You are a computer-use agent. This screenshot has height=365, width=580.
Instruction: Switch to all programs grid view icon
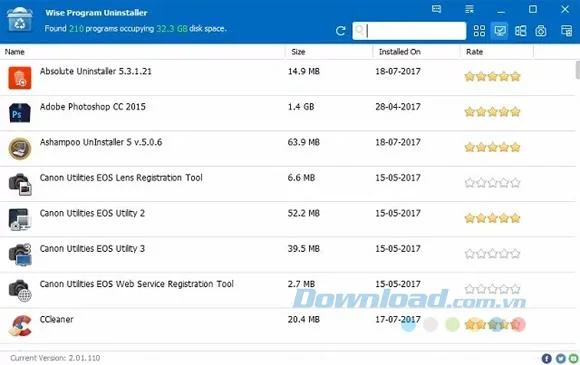pyautogui.click(x=479, y=31)
